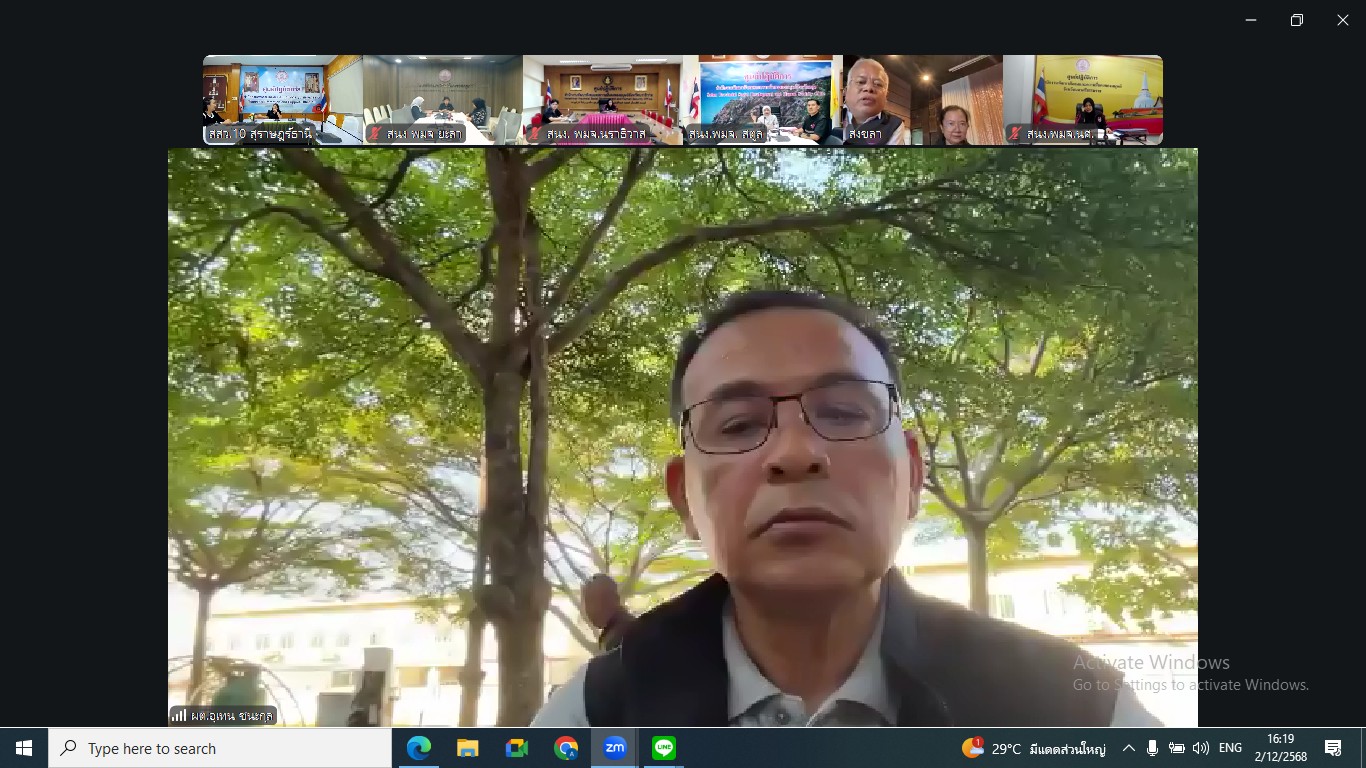
Task: Select the สนง.พมจ.นราธิวาส participant thumbnail
Action: (x=602, y=100)
